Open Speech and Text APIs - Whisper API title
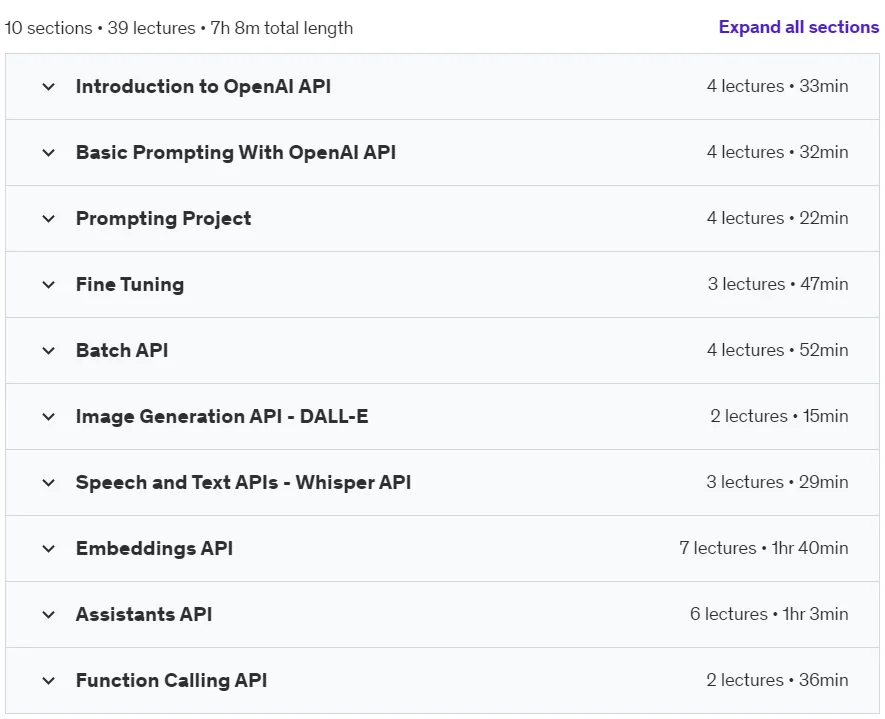Screen dimensions: 885x719 (243, 483)
